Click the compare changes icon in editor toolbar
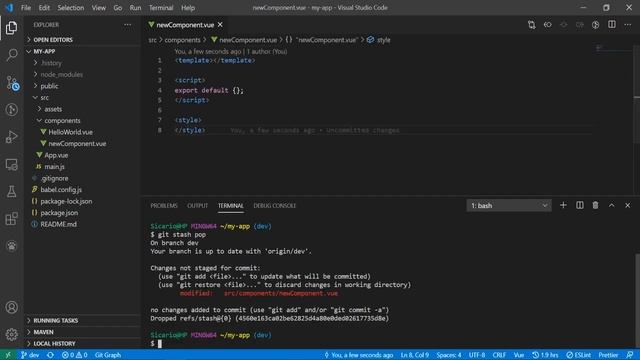 point(531,25)
